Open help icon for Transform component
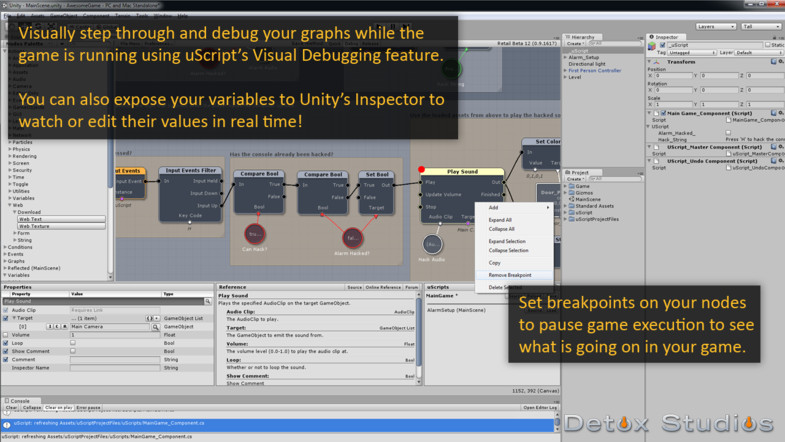Image resolution: width=785 pixels, height=442 pixels. tap(773, 62)
